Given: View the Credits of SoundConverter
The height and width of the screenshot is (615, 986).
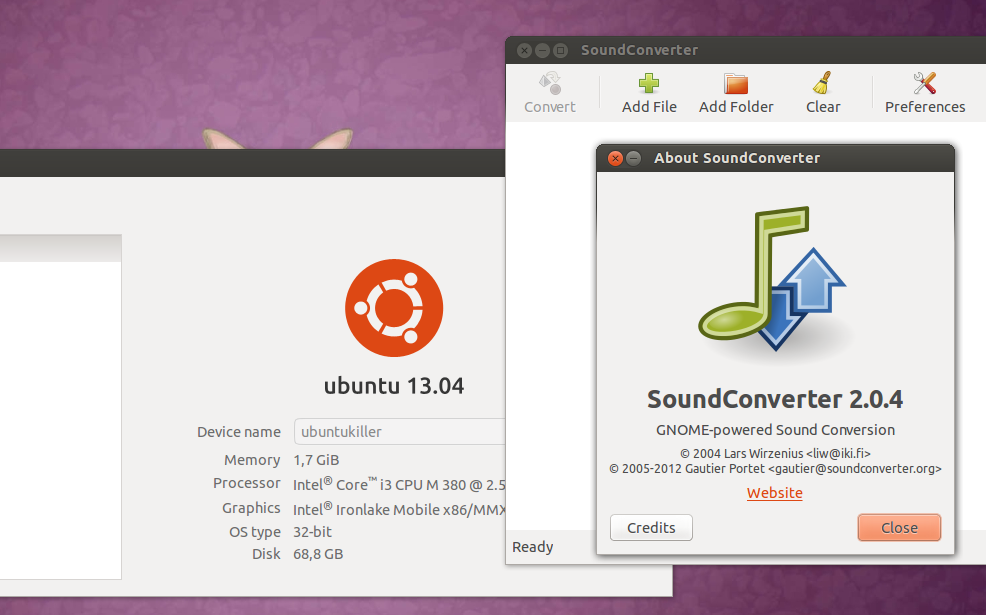Looking at the screenshot, I should (x=651, y=527).
